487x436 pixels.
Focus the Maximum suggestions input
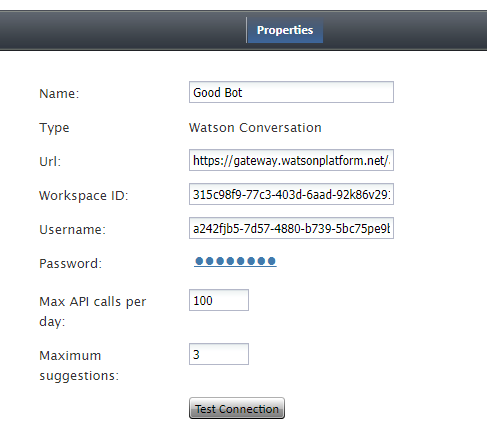pos(219,354)
